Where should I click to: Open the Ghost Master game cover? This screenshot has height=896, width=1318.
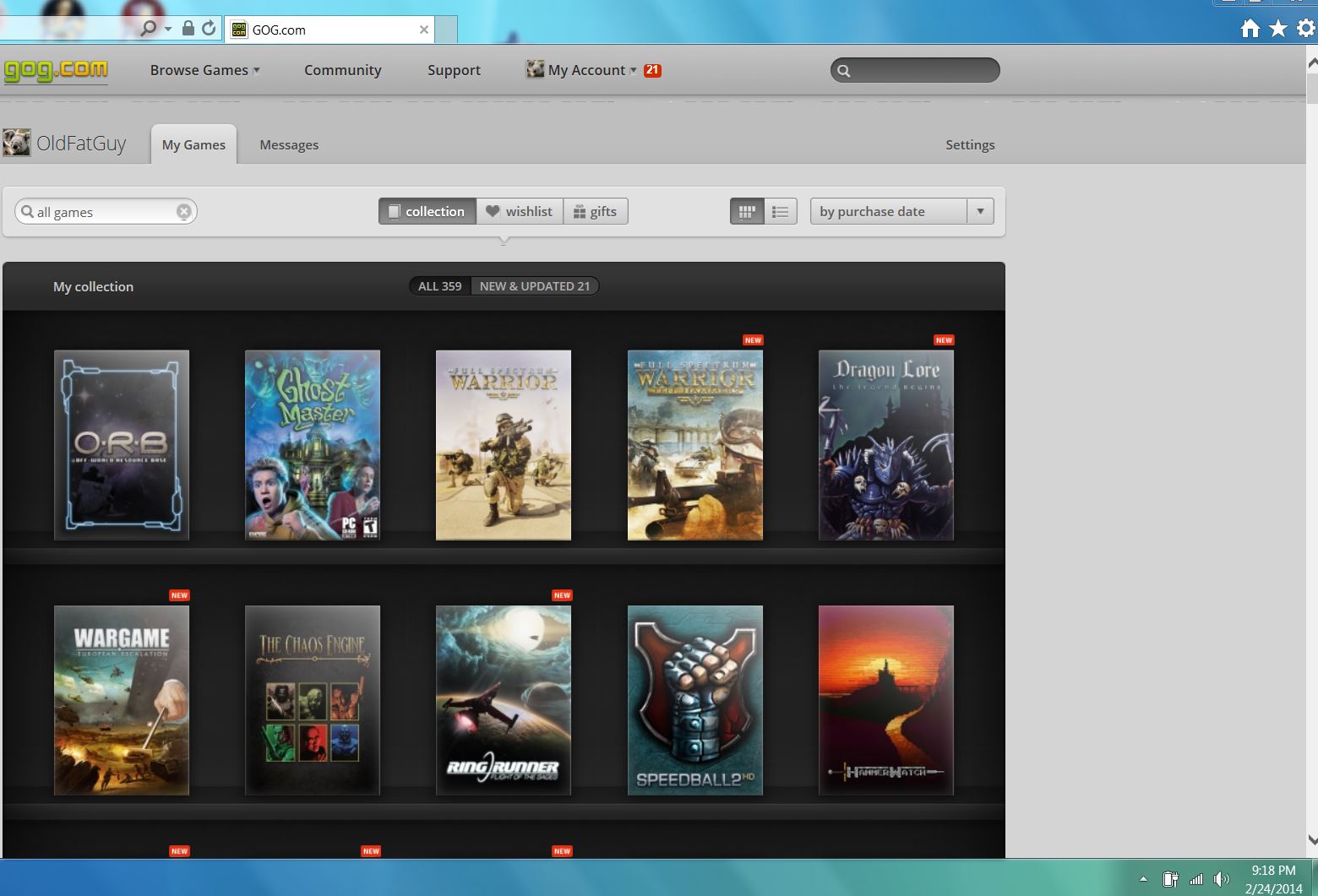pyautogui.click(x=313, y=445)
